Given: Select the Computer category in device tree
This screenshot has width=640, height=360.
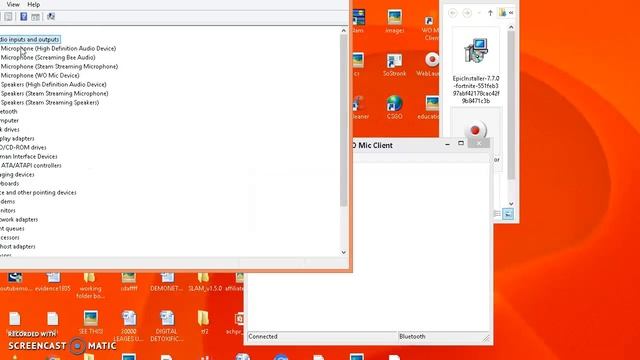Looking at the screenshot, I should click(9, 120).
